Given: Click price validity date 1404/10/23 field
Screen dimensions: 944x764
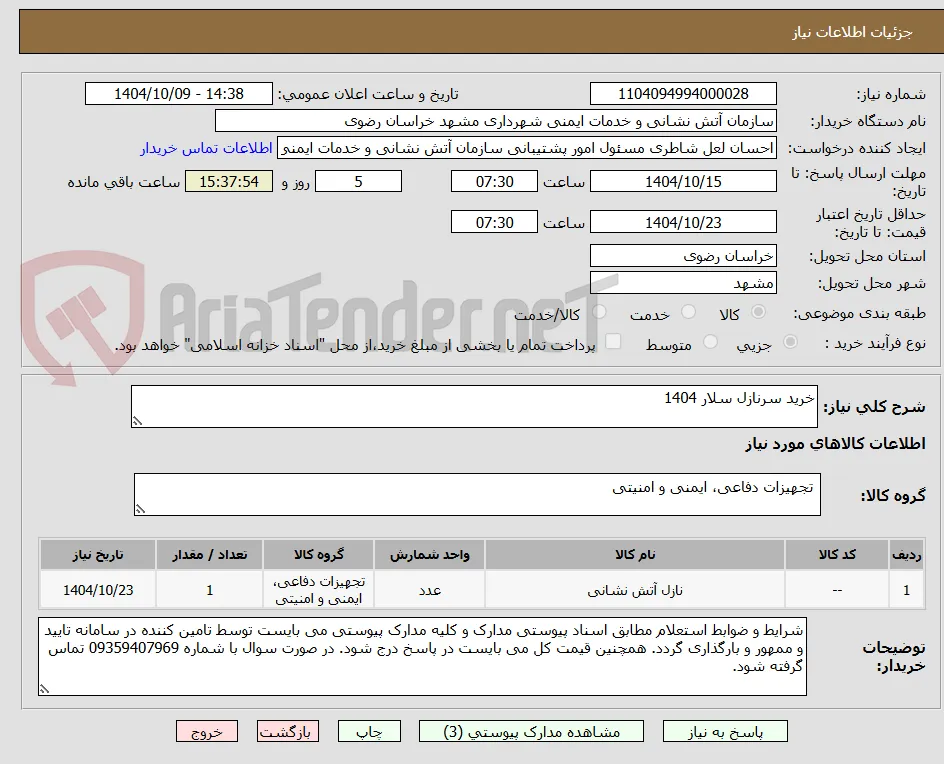Looking at the screenshot, I should pos(683,222).
